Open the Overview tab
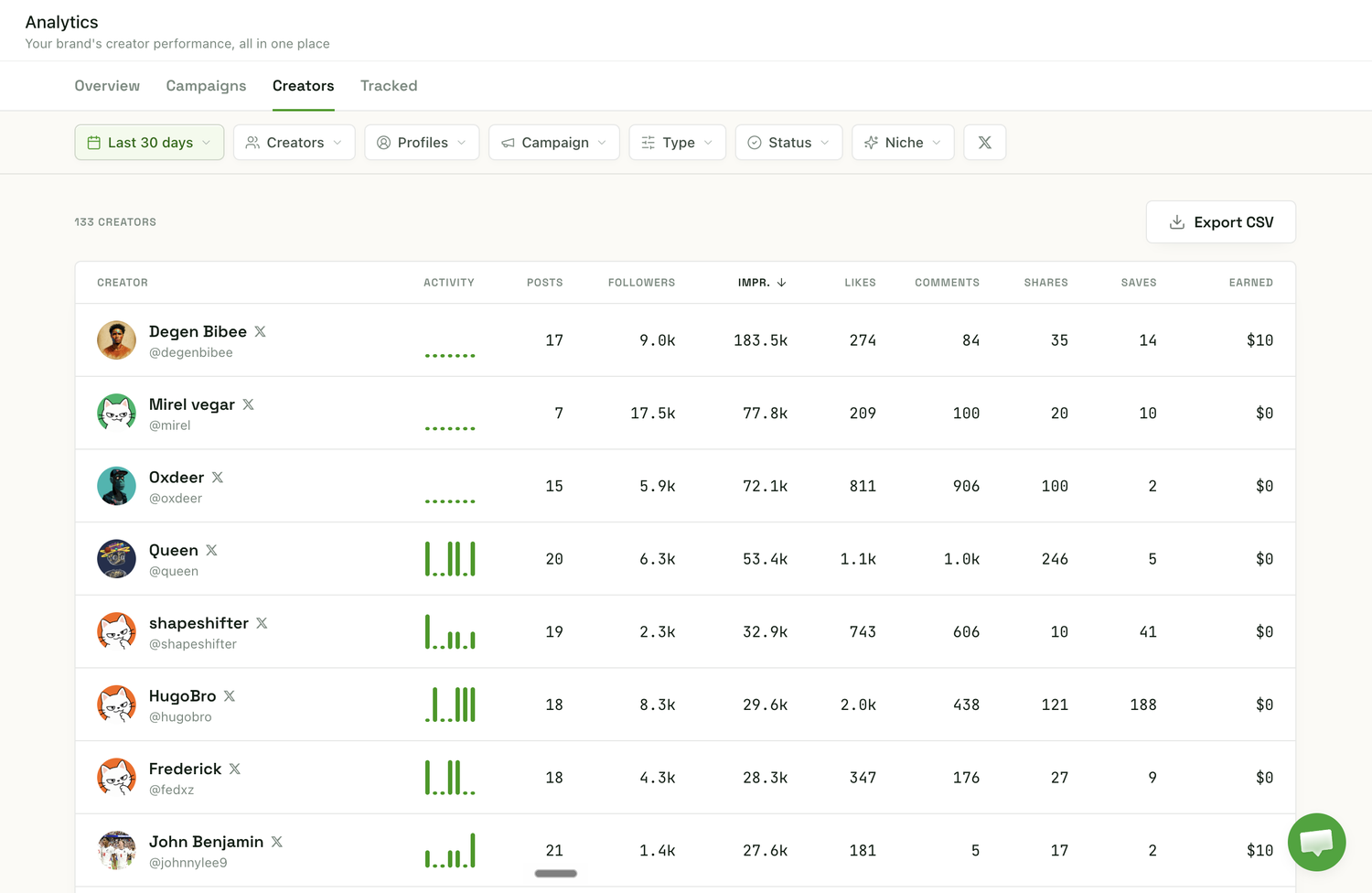This screenshot has height=893, width=1372. 107,86
